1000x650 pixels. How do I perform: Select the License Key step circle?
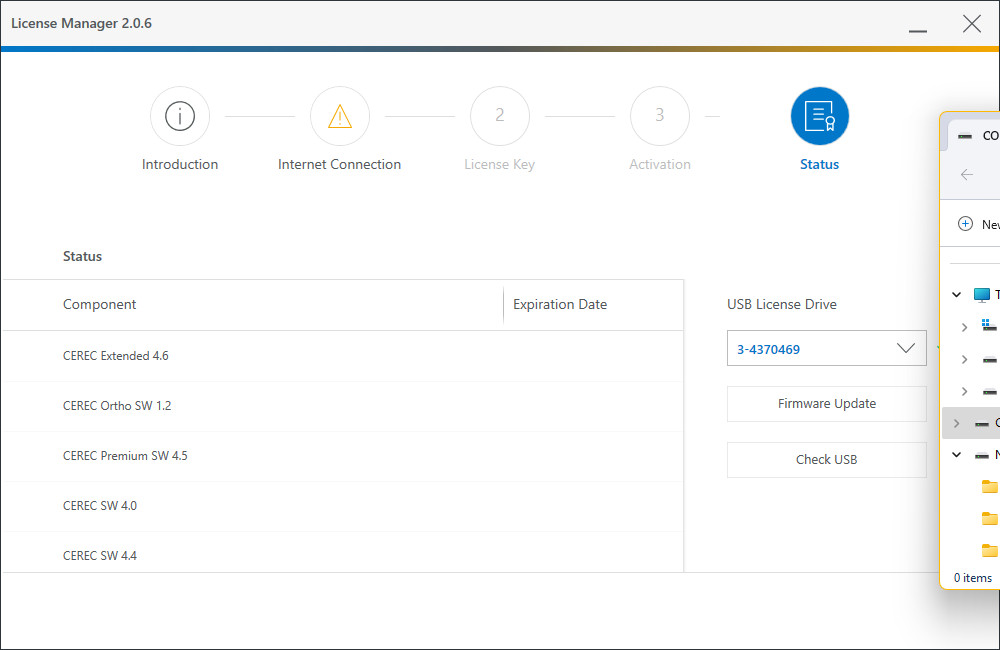tap(500, 116)
